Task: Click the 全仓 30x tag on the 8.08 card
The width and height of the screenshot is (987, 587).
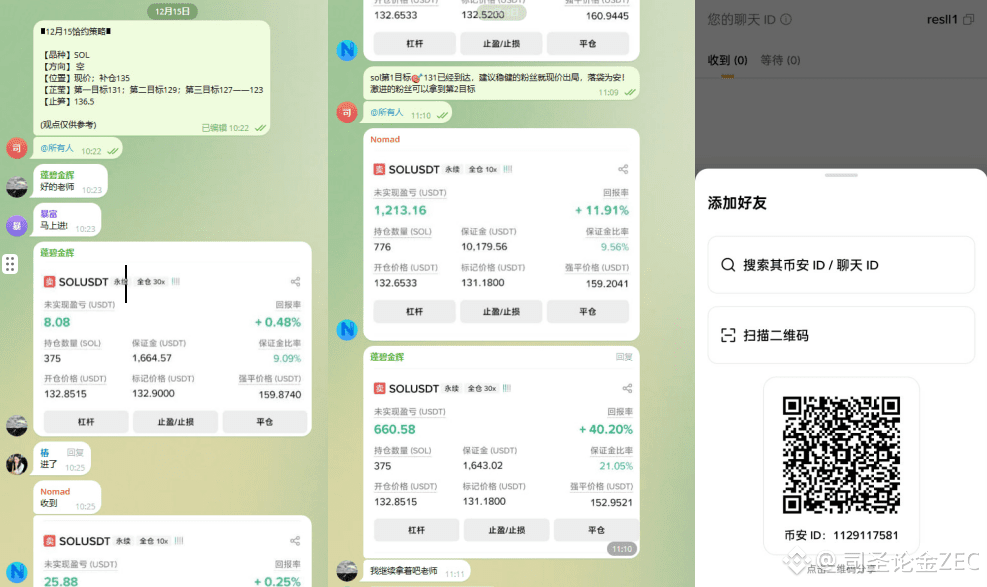Action: 151,282
